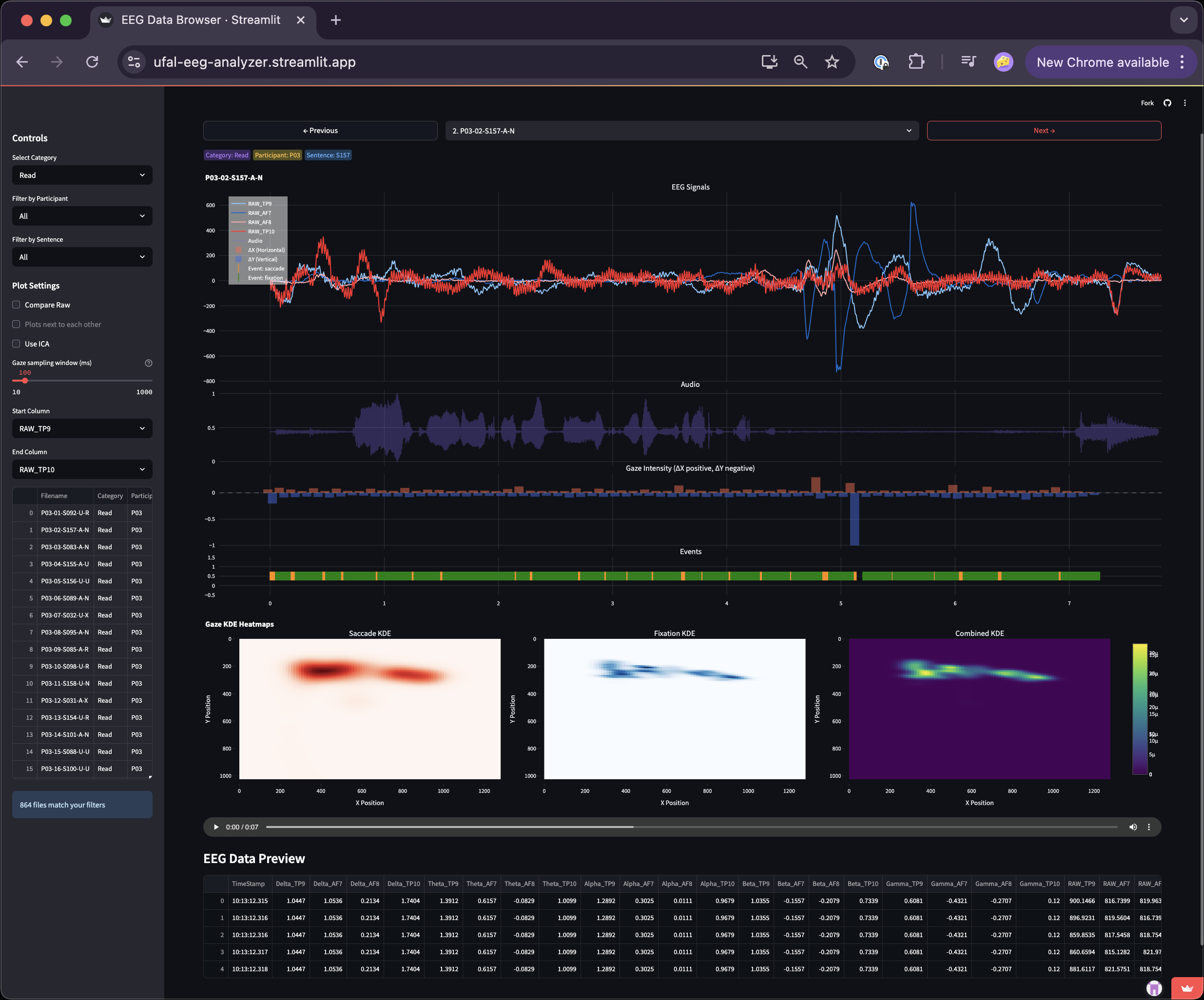Open the Select Category dropdown

tap(82, 175)
